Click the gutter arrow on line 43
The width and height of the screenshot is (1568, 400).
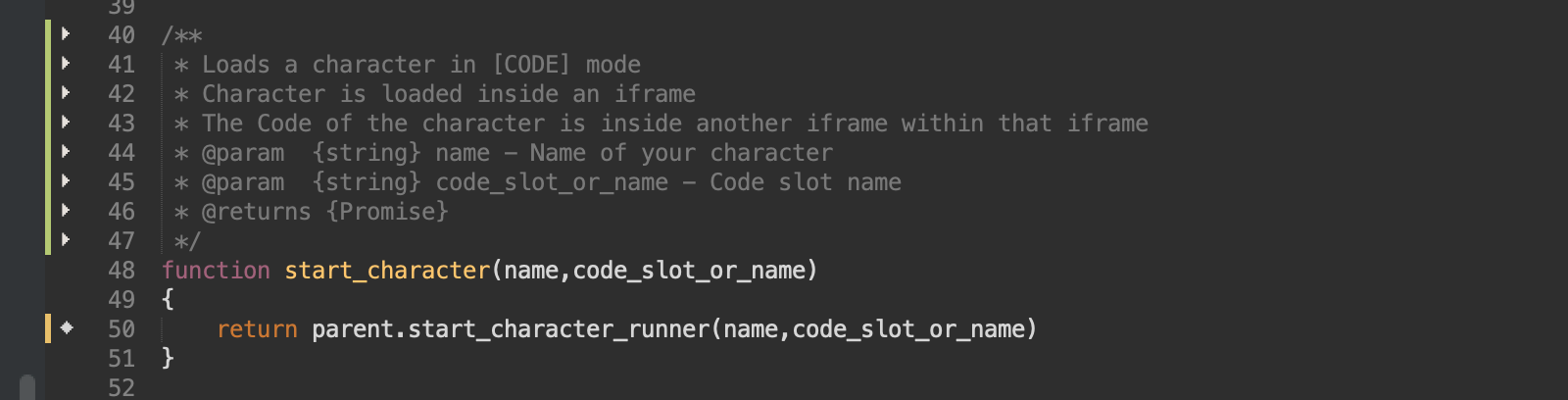point(66,123)
